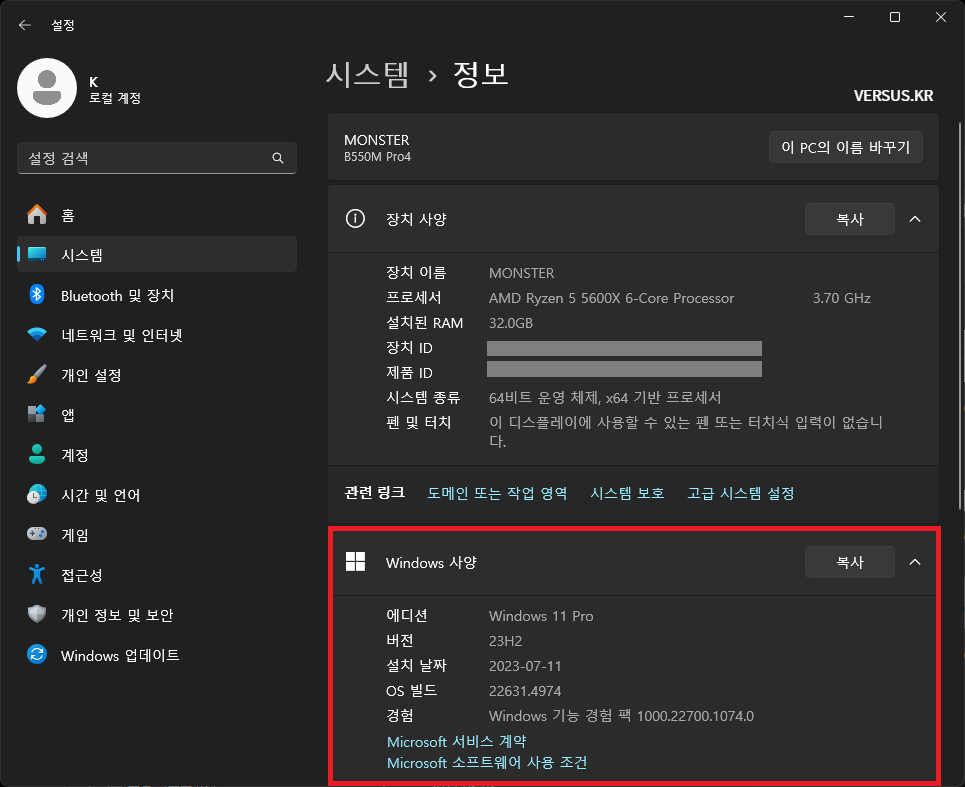Image resolution: width=965 pixels, height=787 pixels.
Task: Collapse the Windows 사양 section chevron
Action: tap(915, 562)
